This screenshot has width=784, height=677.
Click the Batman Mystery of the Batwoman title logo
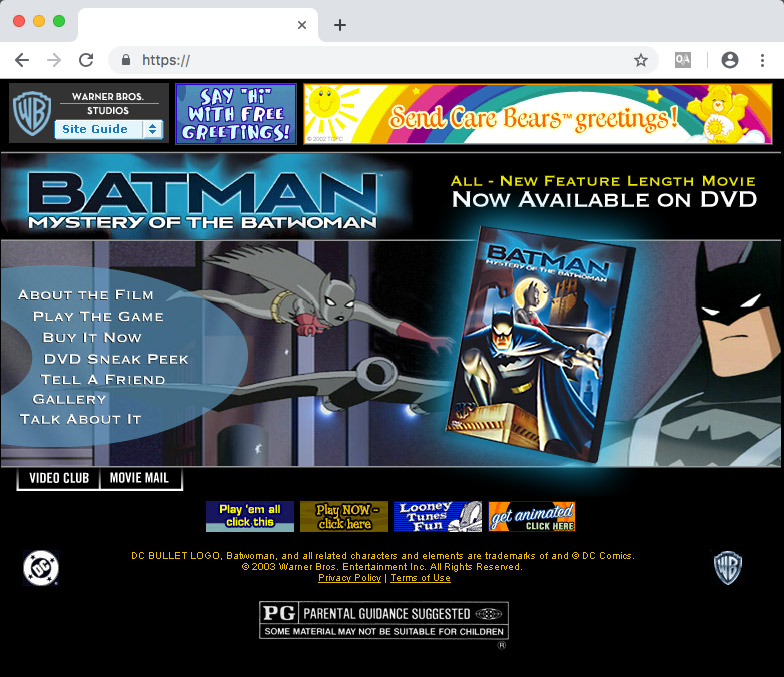click(x=202, y=200)
